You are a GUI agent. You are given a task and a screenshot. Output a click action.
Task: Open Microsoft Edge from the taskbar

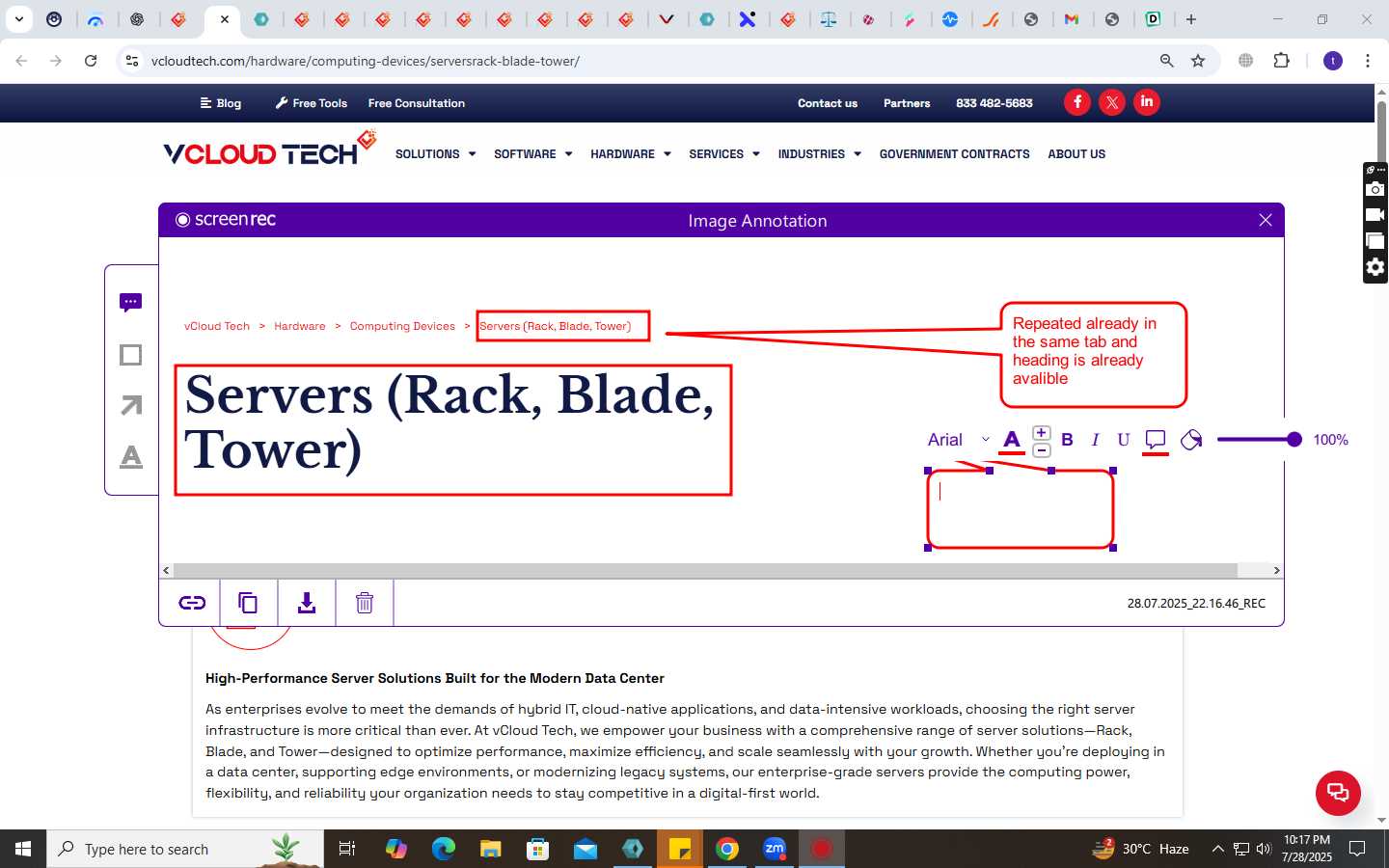(x=443, y=849)
